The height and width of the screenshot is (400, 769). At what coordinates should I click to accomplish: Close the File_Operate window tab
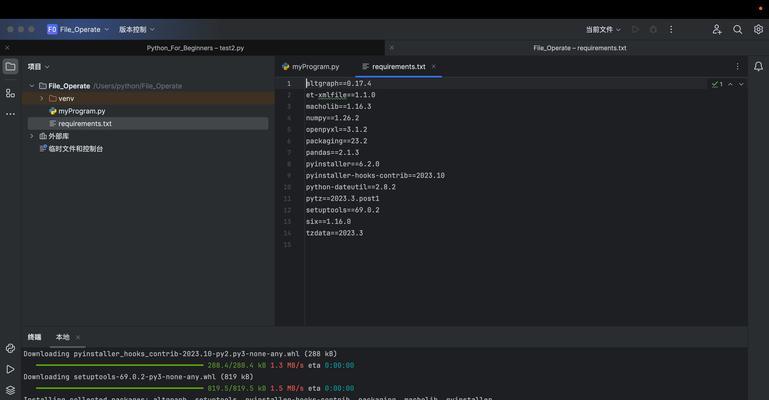391,48
